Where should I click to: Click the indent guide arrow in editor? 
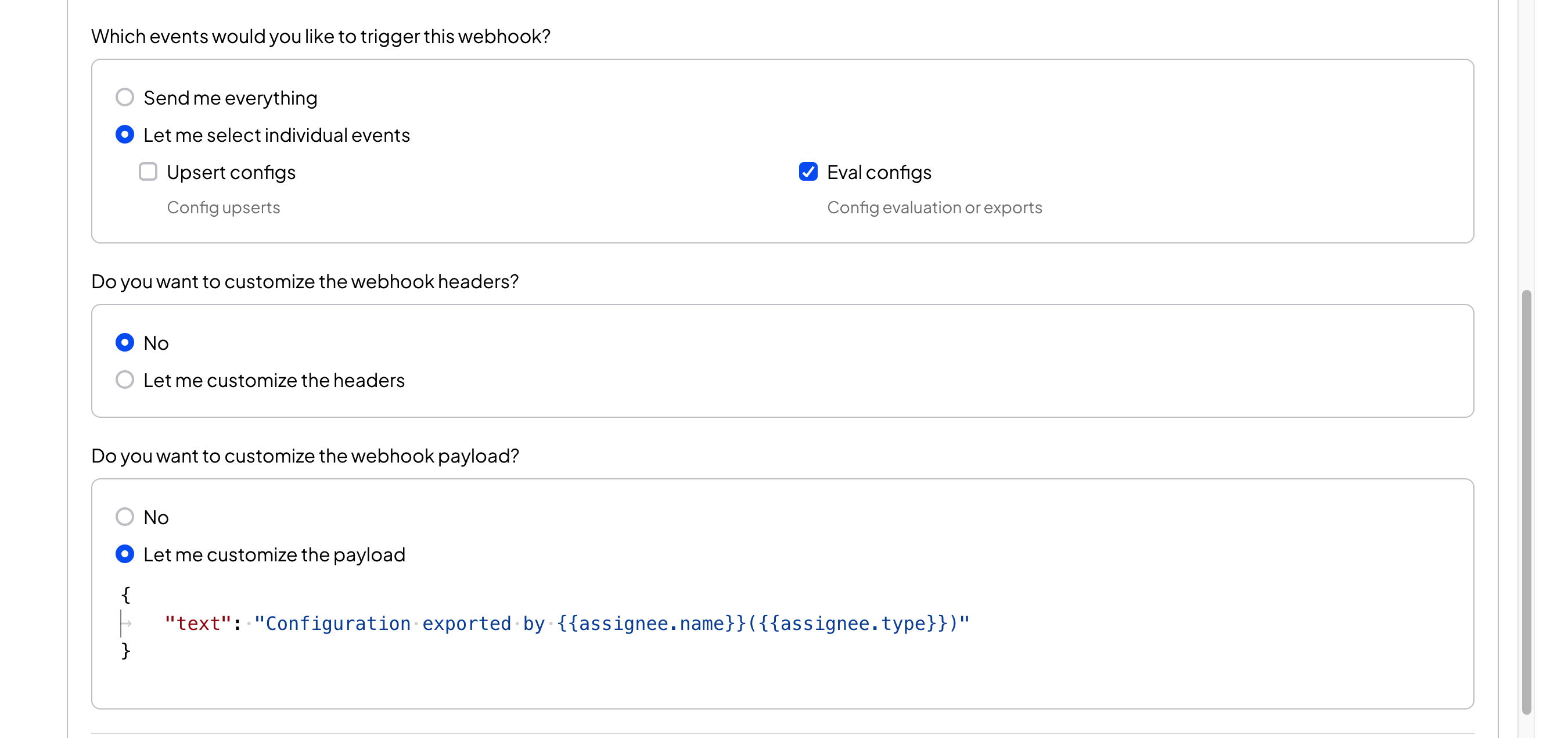coord(127,624)
